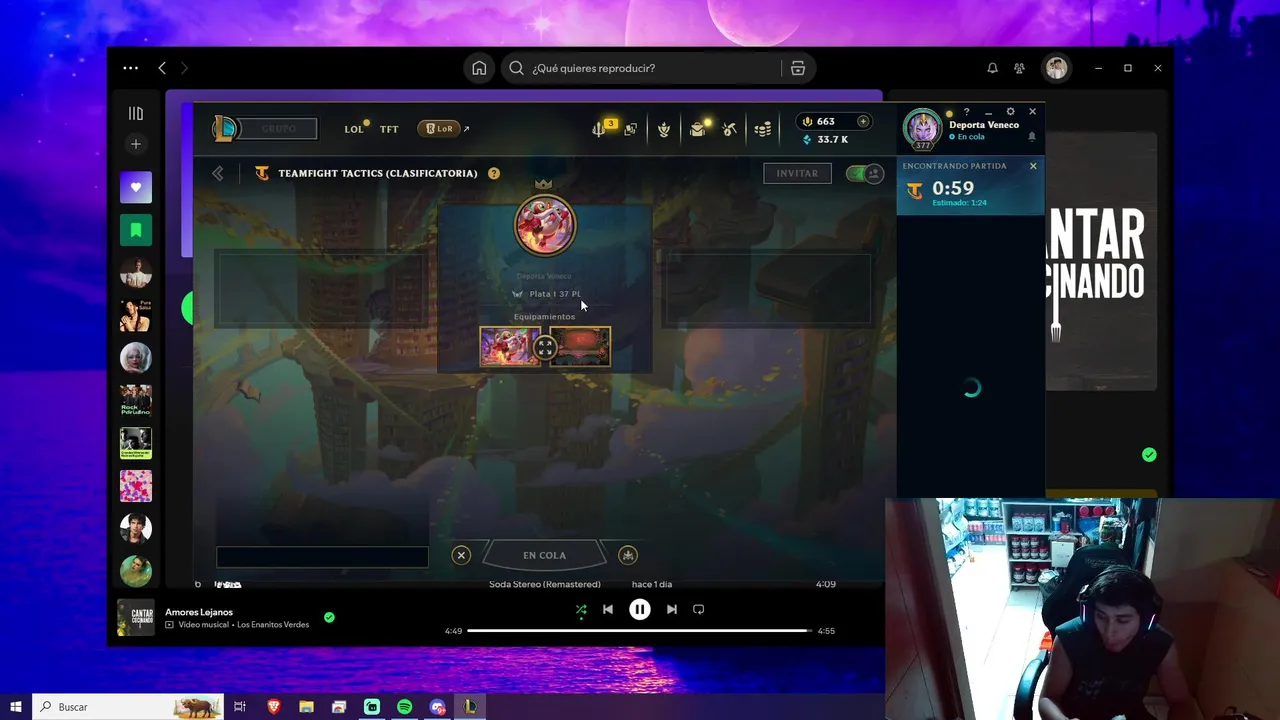The height and width of the screenshot is (720, 1280).
Task: Click the green check in Spotify right panel
Action: (x=1149, y=455)
